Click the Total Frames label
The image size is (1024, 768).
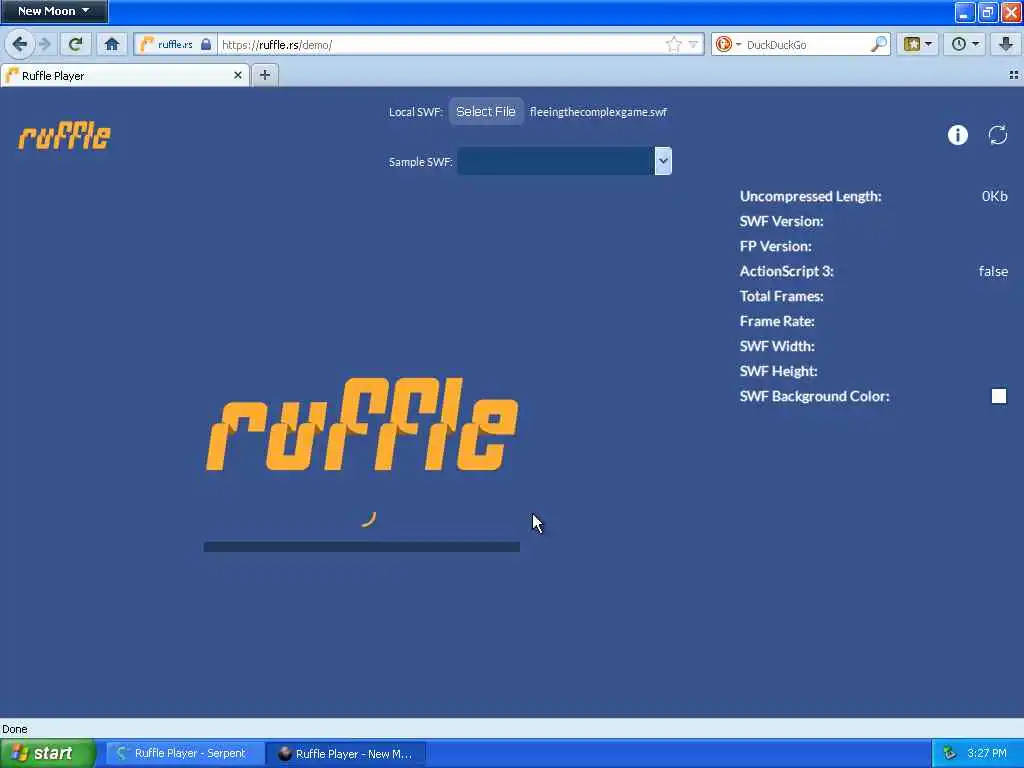point(781,296)
